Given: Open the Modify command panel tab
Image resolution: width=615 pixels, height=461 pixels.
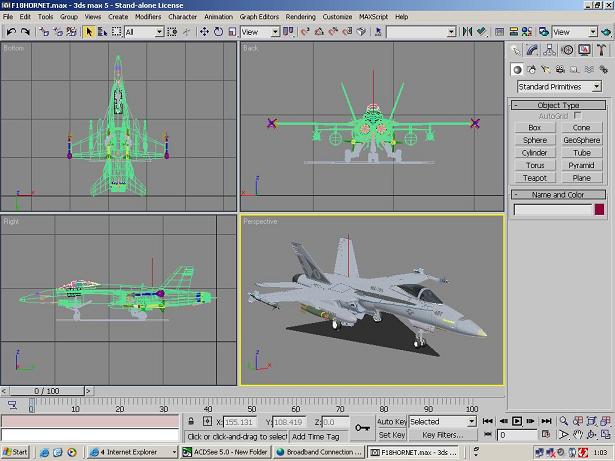Looking at the screenshot, I should (x=533, y=50).
